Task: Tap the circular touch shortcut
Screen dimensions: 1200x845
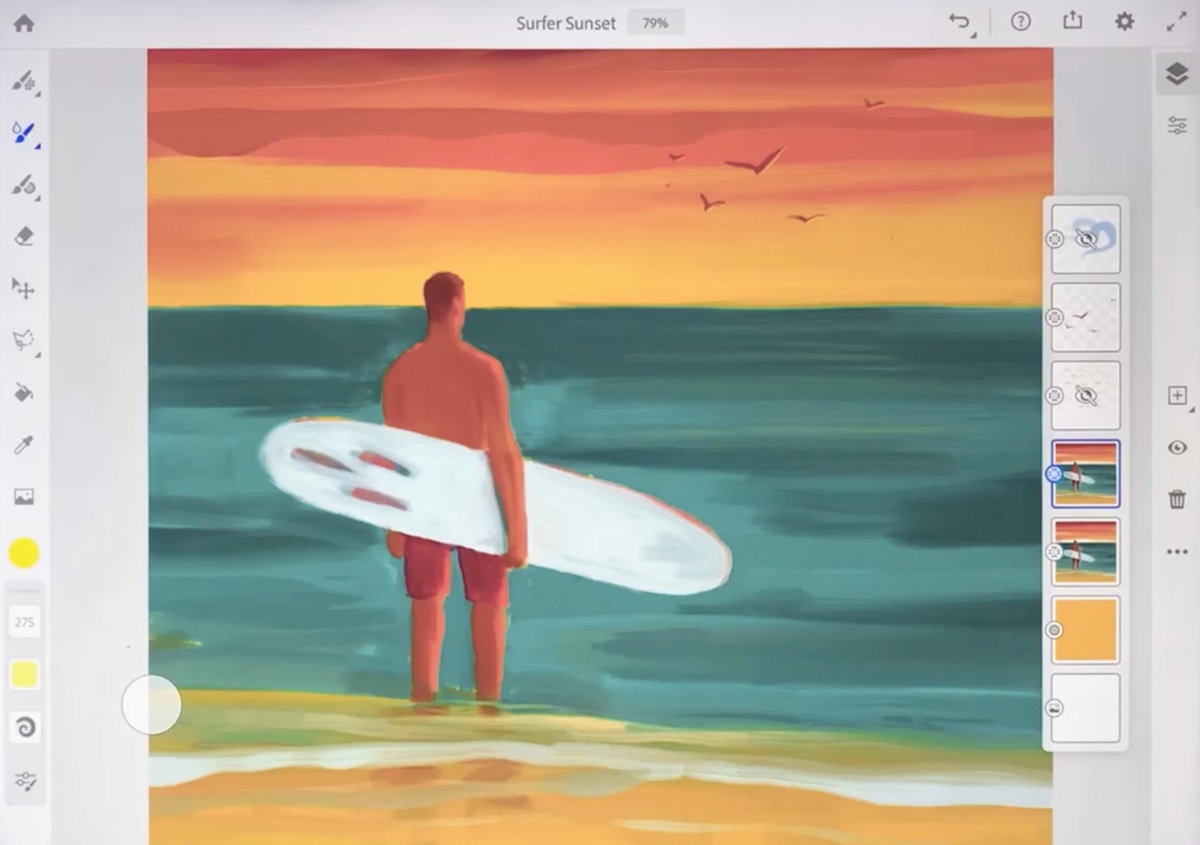Action: pos(151,705)
